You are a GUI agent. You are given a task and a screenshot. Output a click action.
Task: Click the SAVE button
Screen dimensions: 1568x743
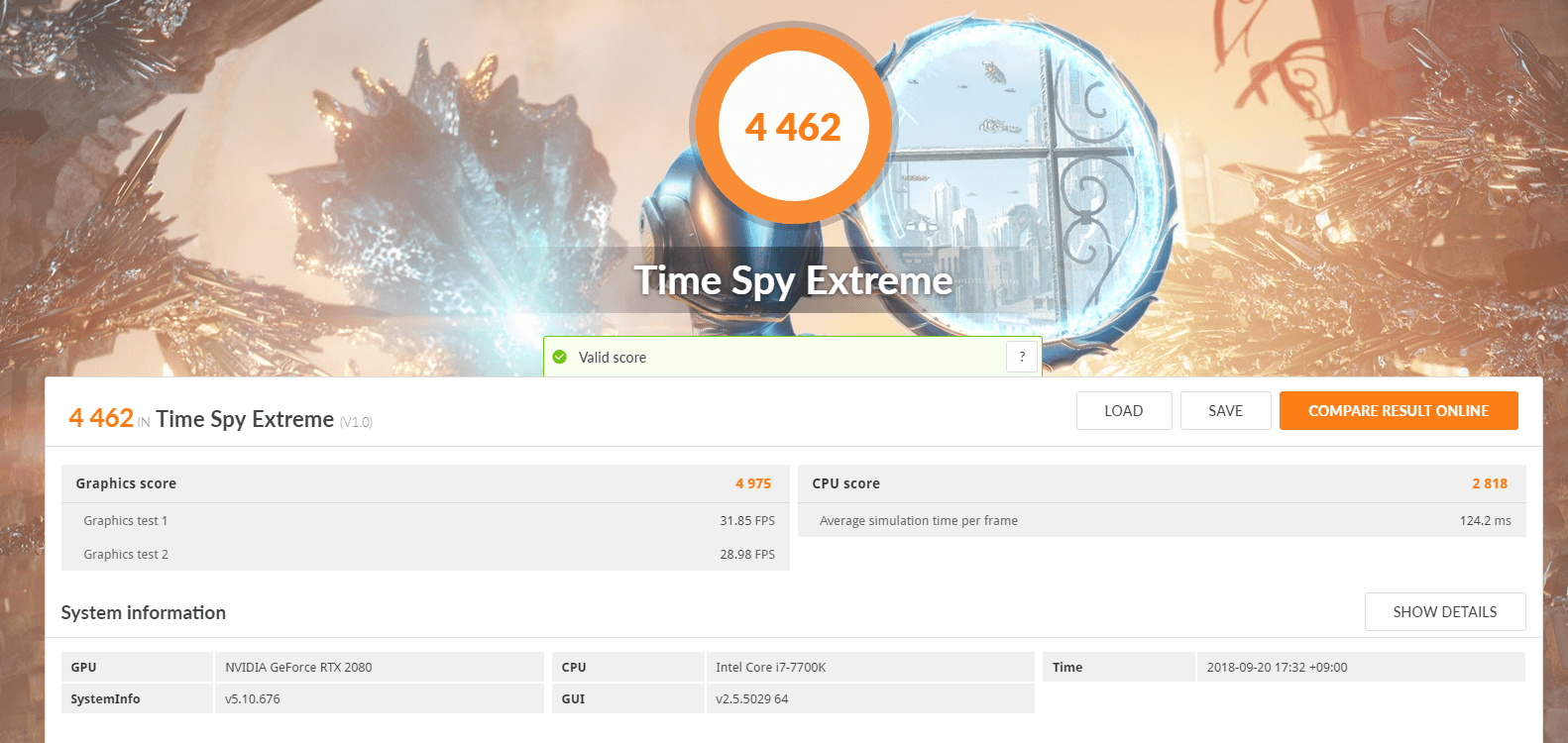pyautogui.click(x=1225, y=410)
